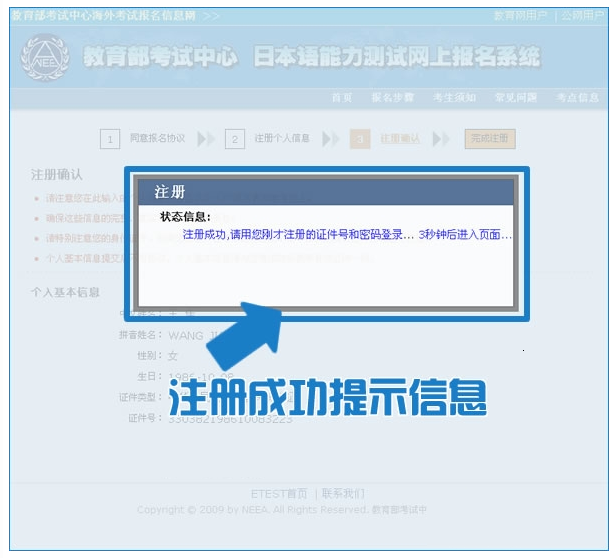Click the 注册确认 step label
The image size is (616, 558).
400,138
